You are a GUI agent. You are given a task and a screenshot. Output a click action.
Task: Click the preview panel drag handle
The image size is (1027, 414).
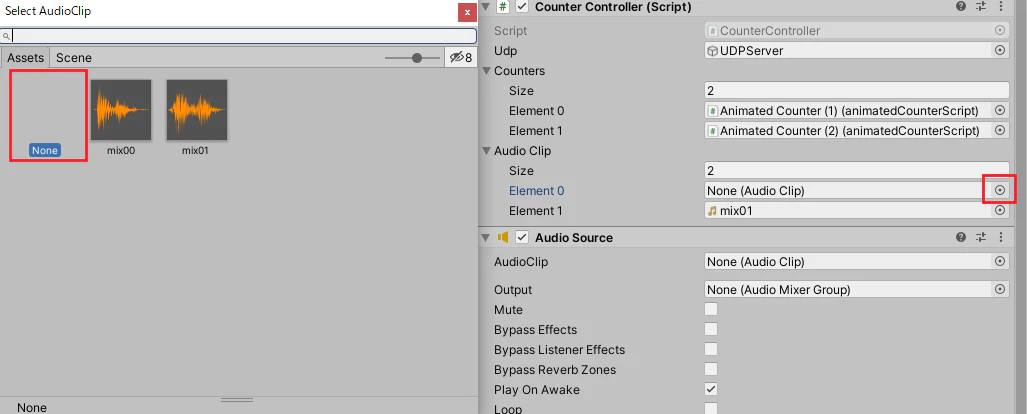[x=236, y=400]
